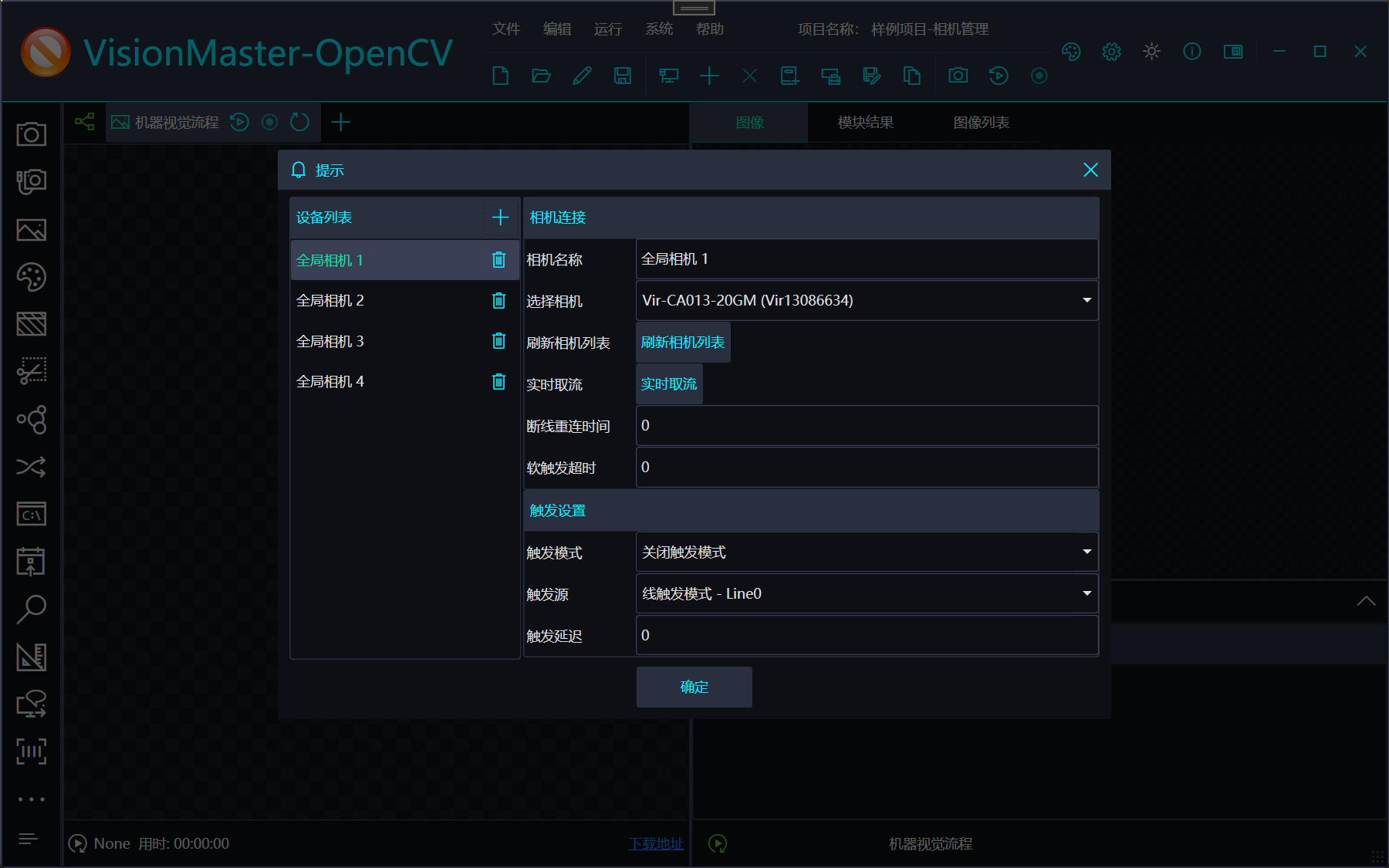
Task: Click the 触发延迟 input field
Action: [x=867, y=635]
